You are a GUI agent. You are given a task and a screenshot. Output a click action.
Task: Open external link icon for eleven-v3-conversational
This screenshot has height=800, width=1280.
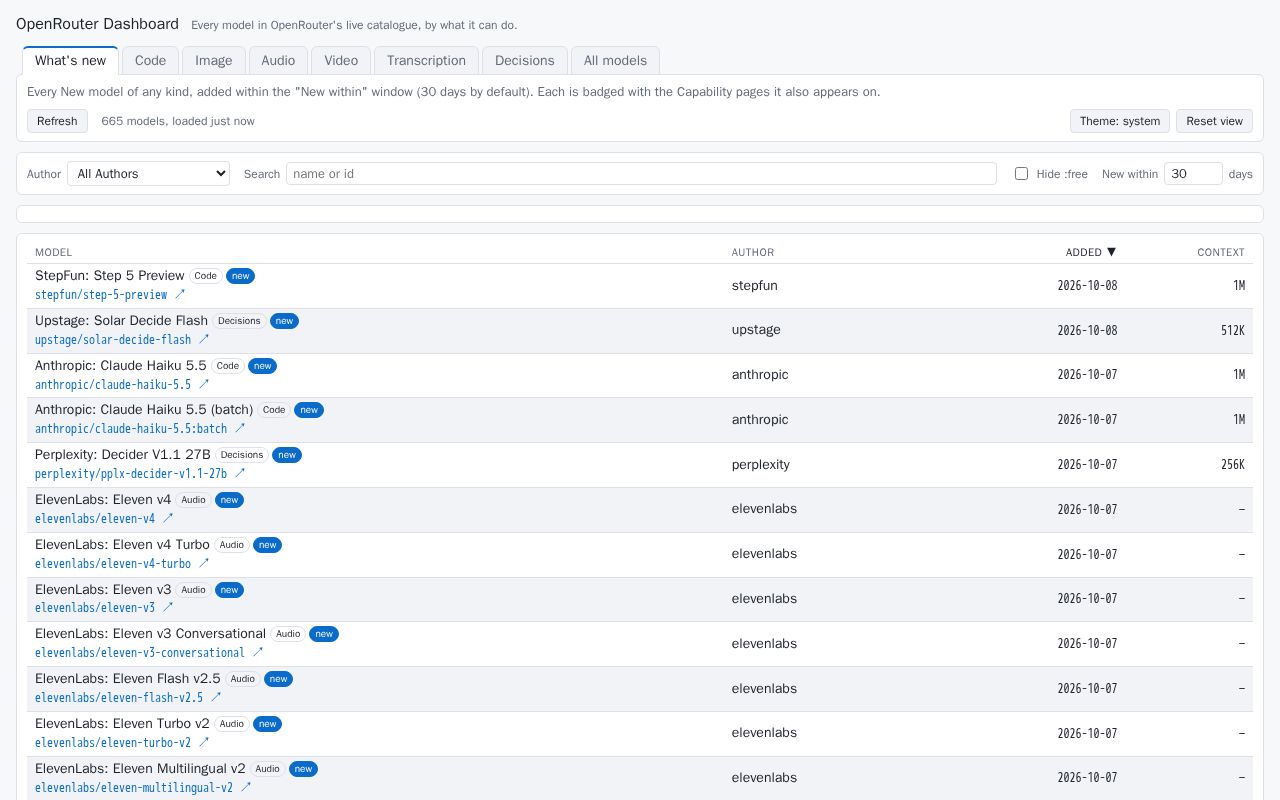pyautogui.click(x=258, y=653)
